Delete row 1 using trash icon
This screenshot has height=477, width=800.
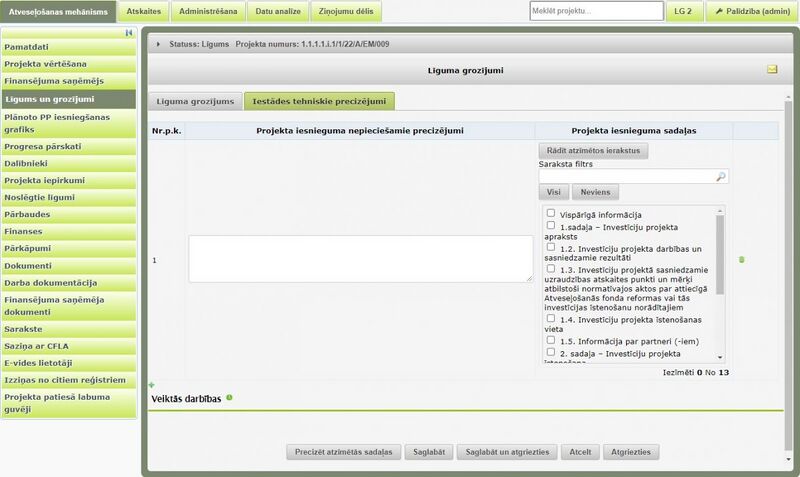[x=741, y=260]
